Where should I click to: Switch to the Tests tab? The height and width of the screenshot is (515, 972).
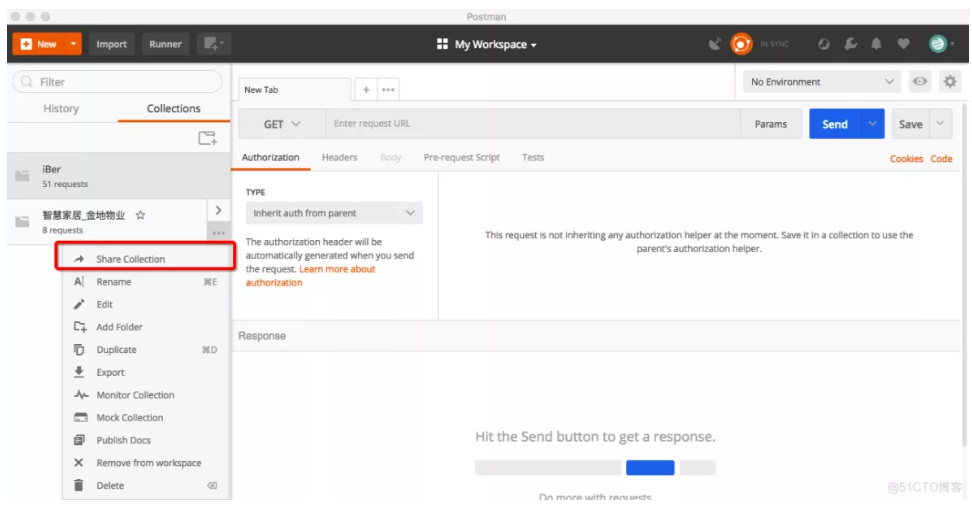coord(532,157)
